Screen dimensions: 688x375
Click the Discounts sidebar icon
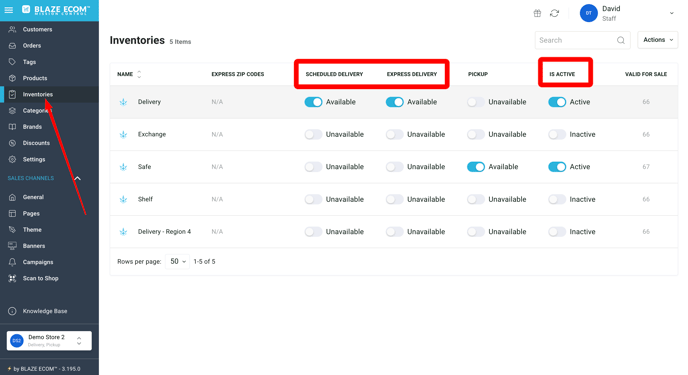[x=12, y=143]
